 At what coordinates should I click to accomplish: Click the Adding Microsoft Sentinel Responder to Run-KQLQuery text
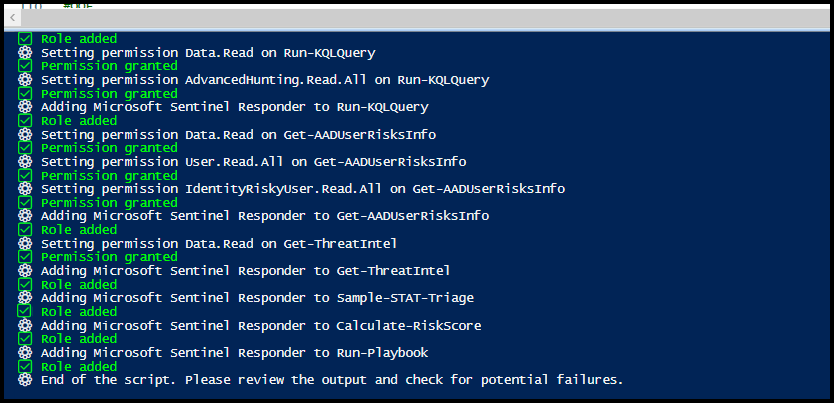click(235, 107)
